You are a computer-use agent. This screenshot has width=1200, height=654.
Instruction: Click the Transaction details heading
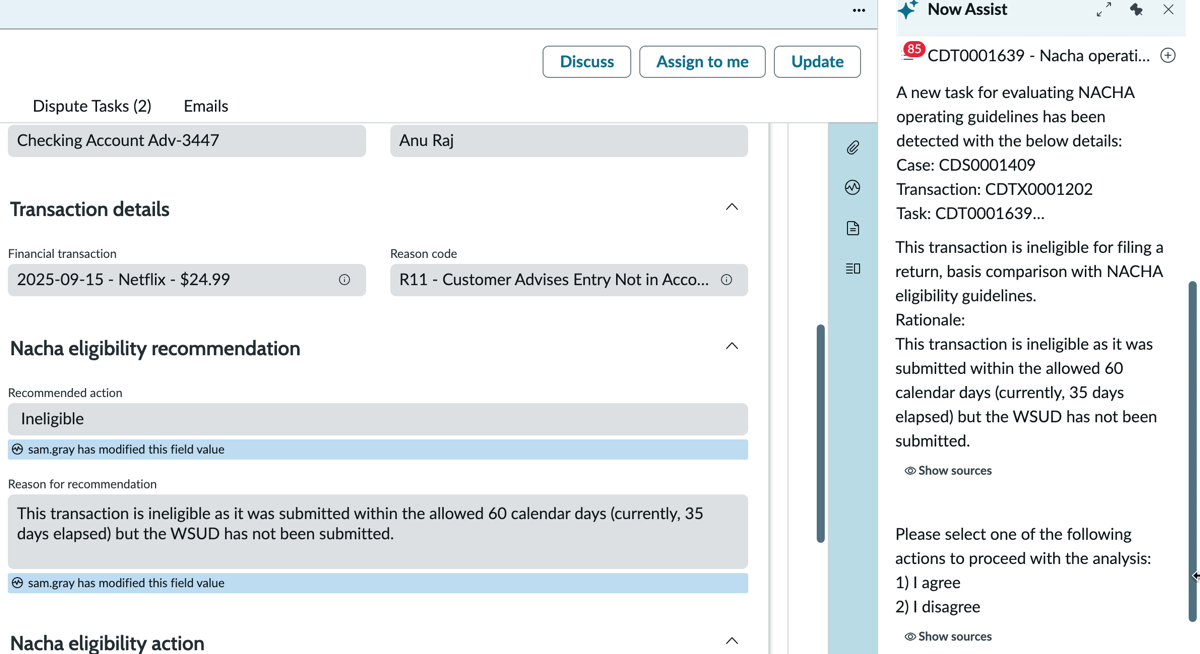point(90,209)
